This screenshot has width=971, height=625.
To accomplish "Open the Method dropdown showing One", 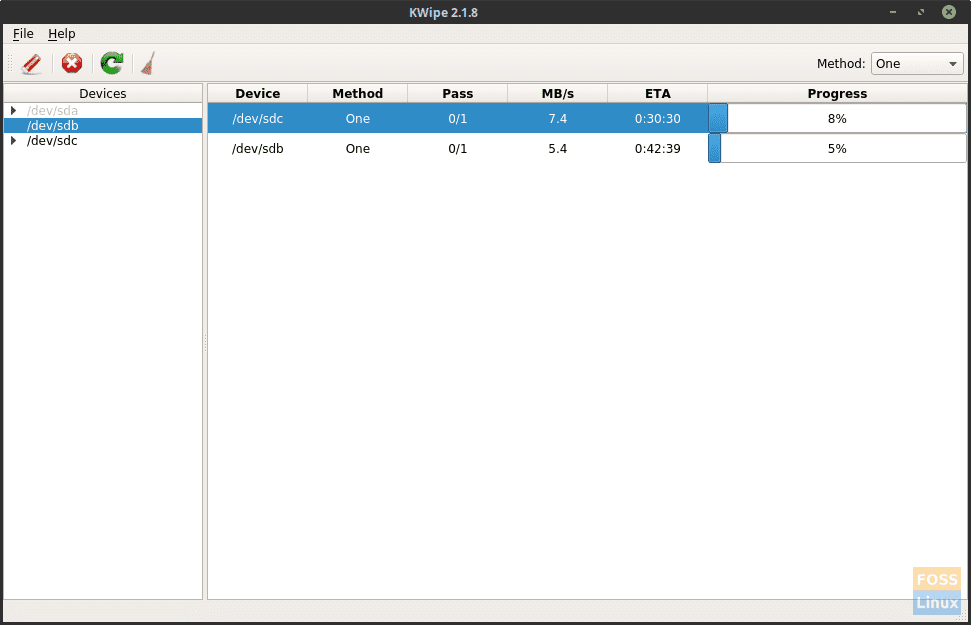I will [917, 63].
